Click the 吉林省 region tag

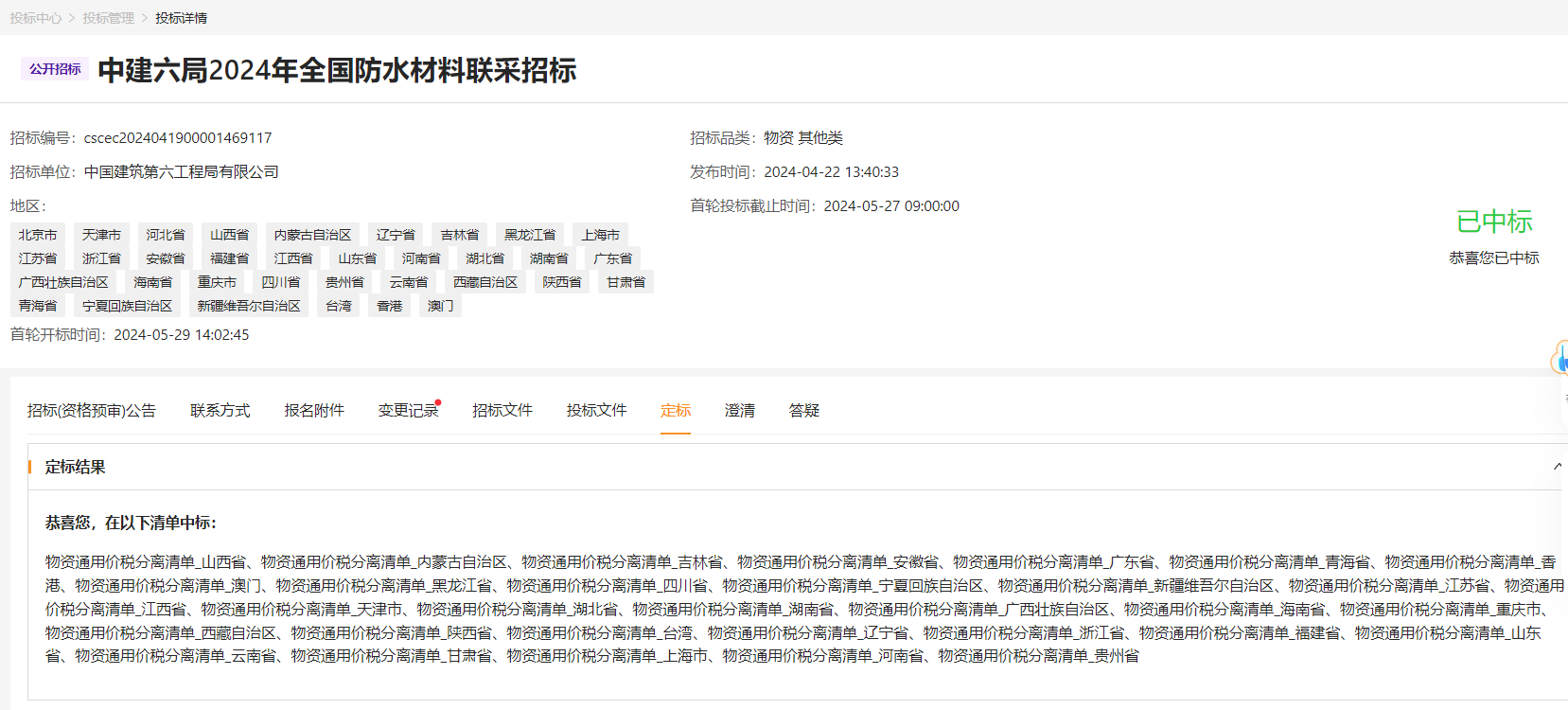[x=460, y=235]
